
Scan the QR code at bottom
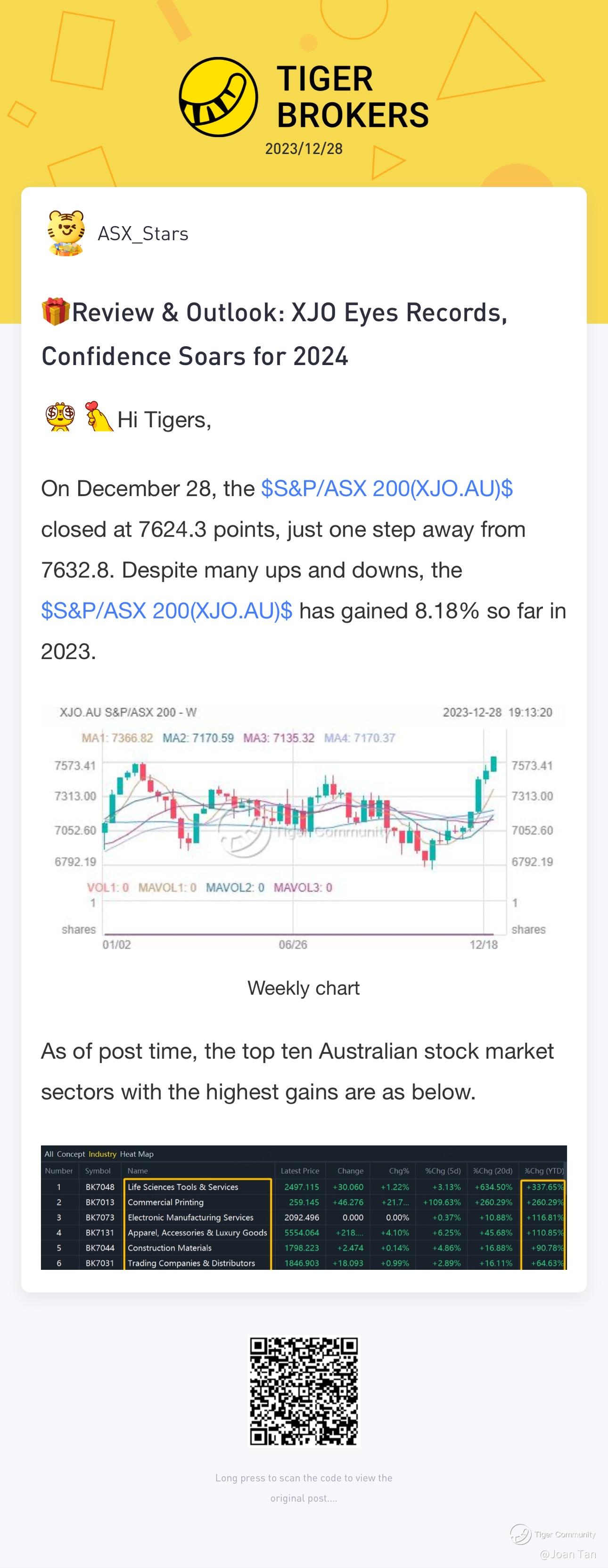tap(304, 1389)
